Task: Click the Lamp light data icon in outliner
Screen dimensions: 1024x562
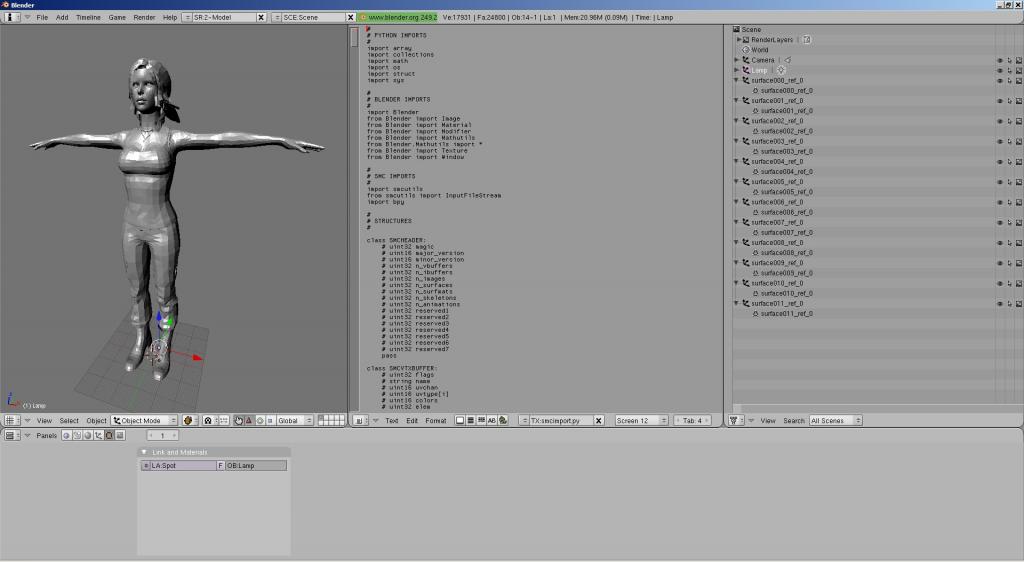Action: point(781,70)
